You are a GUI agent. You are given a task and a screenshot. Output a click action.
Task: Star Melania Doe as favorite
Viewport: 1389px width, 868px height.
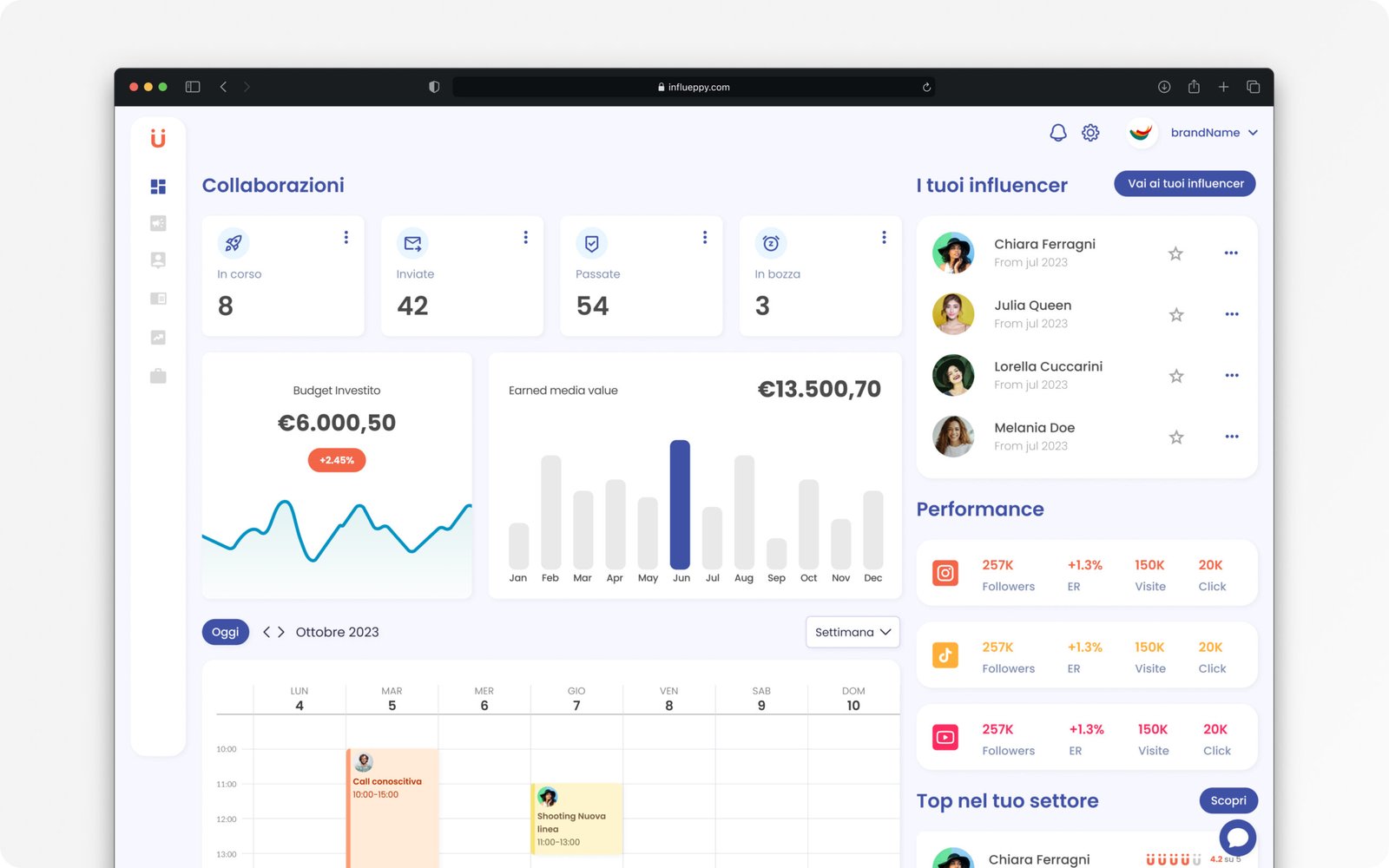tap(1175, 437)
